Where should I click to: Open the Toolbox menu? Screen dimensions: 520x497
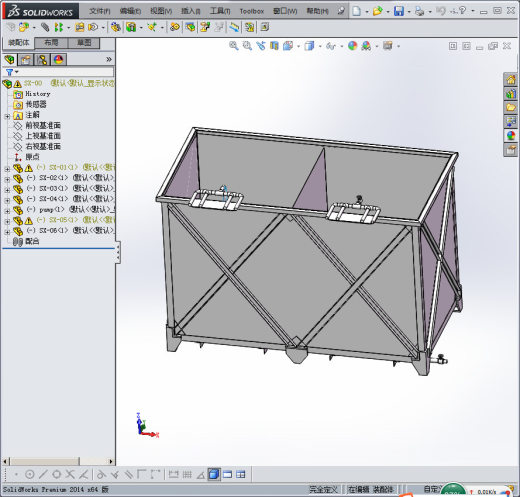coord(252,11)
